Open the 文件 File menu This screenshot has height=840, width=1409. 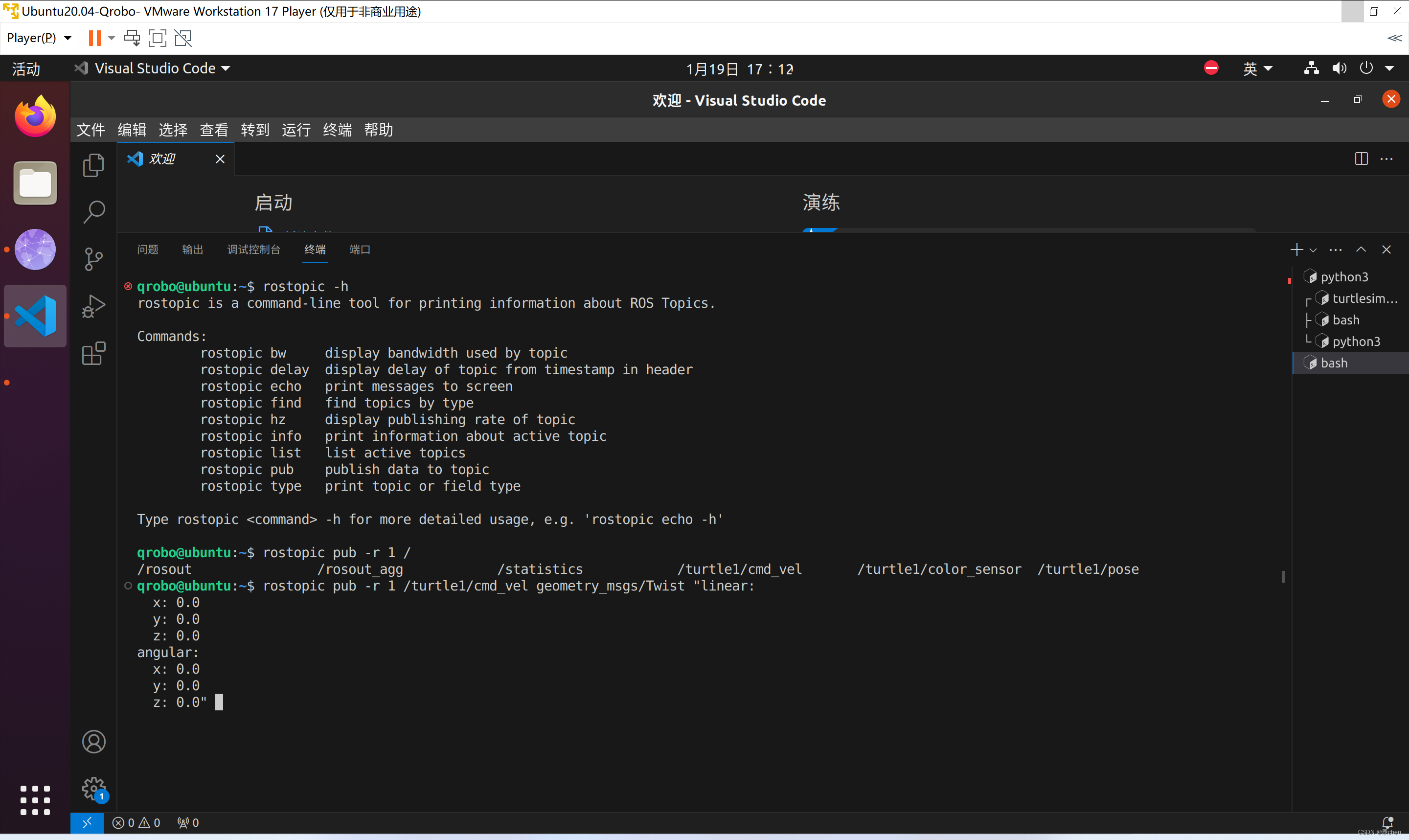pos(91,130)
